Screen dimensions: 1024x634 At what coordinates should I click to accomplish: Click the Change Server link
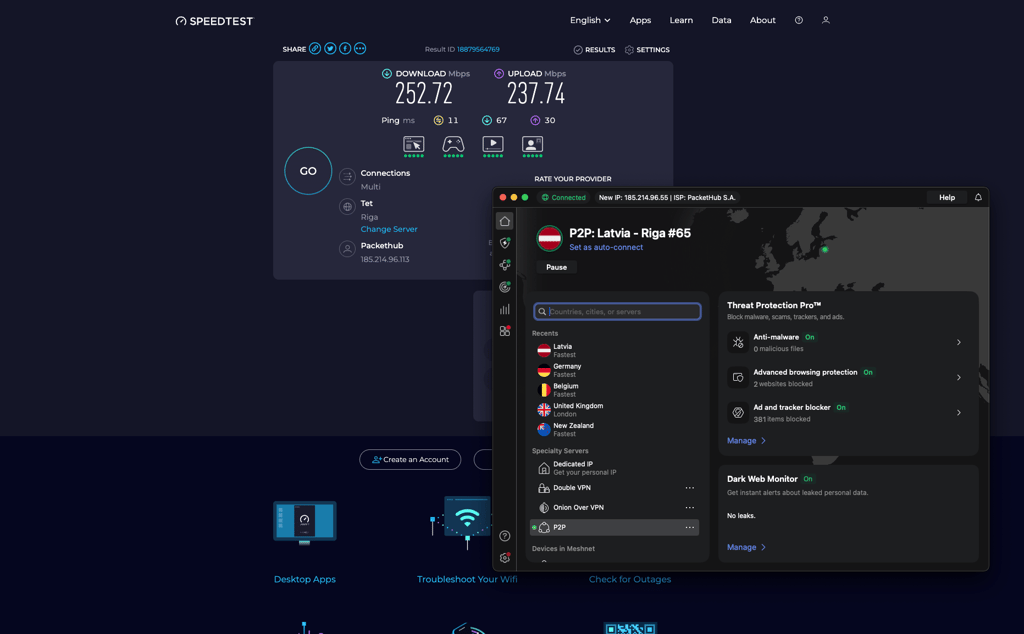coord(389,229)
